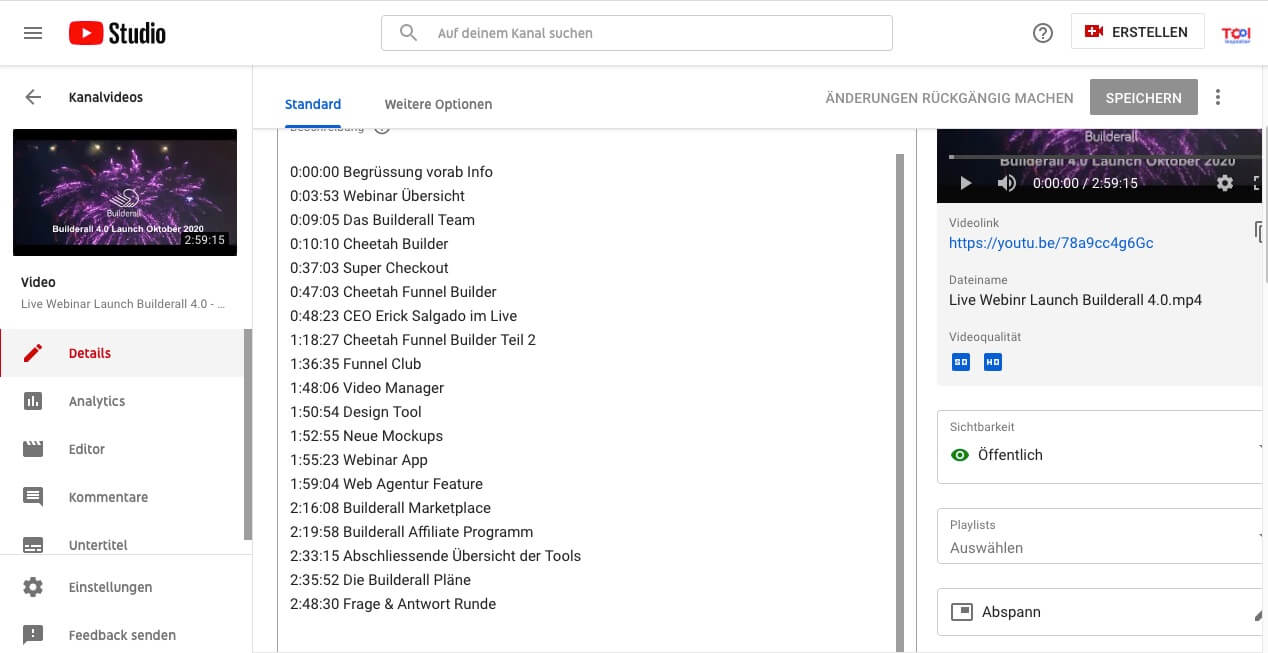The height and width of the screenshot is (653, 1268).
Task: Click the line '0:00:00 Begrüssung vorab Info'
Action: point(391,172)
